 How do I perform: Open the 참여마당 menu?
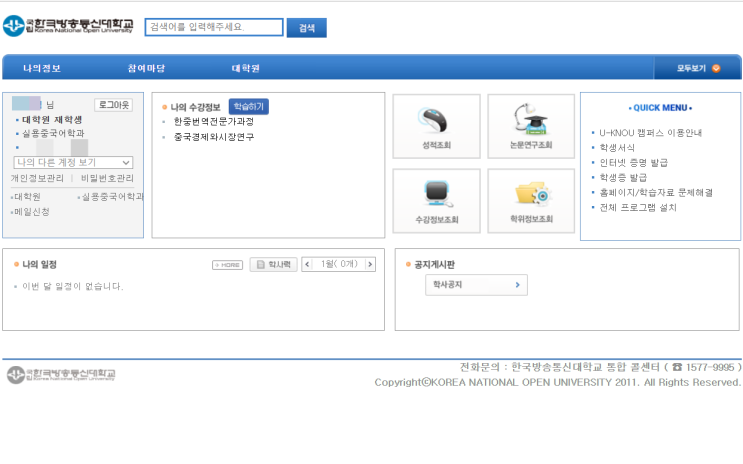[146, 68]
